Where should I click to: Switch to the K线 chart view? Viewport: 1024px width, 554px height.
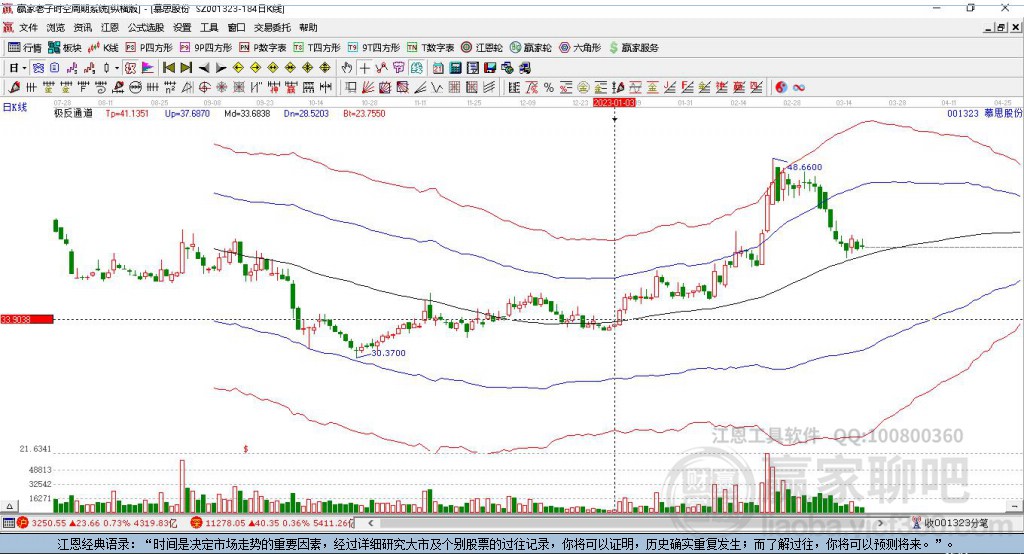click(104, 48)
